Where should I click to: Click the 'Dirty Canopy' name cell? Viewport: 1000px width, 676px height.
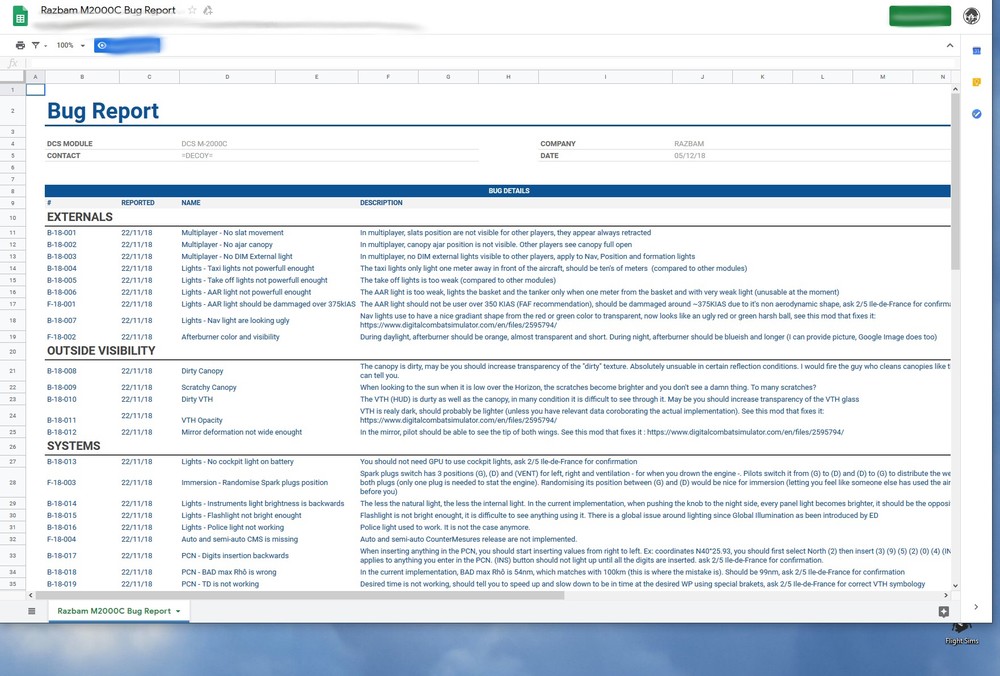tap(202, 371)
